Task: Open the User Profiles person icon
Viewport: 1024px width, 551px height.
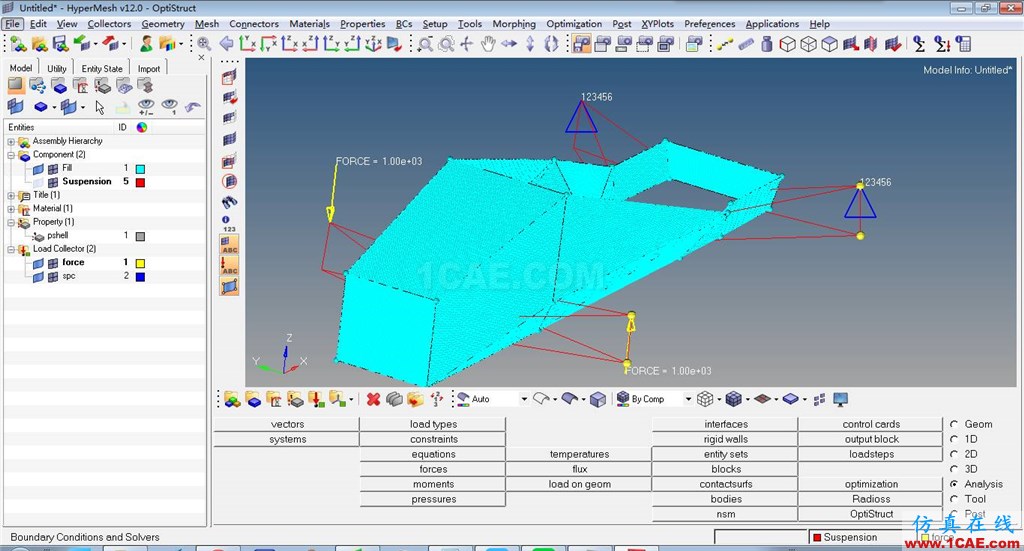Action: pyautogui.click(x=146, y=44)
